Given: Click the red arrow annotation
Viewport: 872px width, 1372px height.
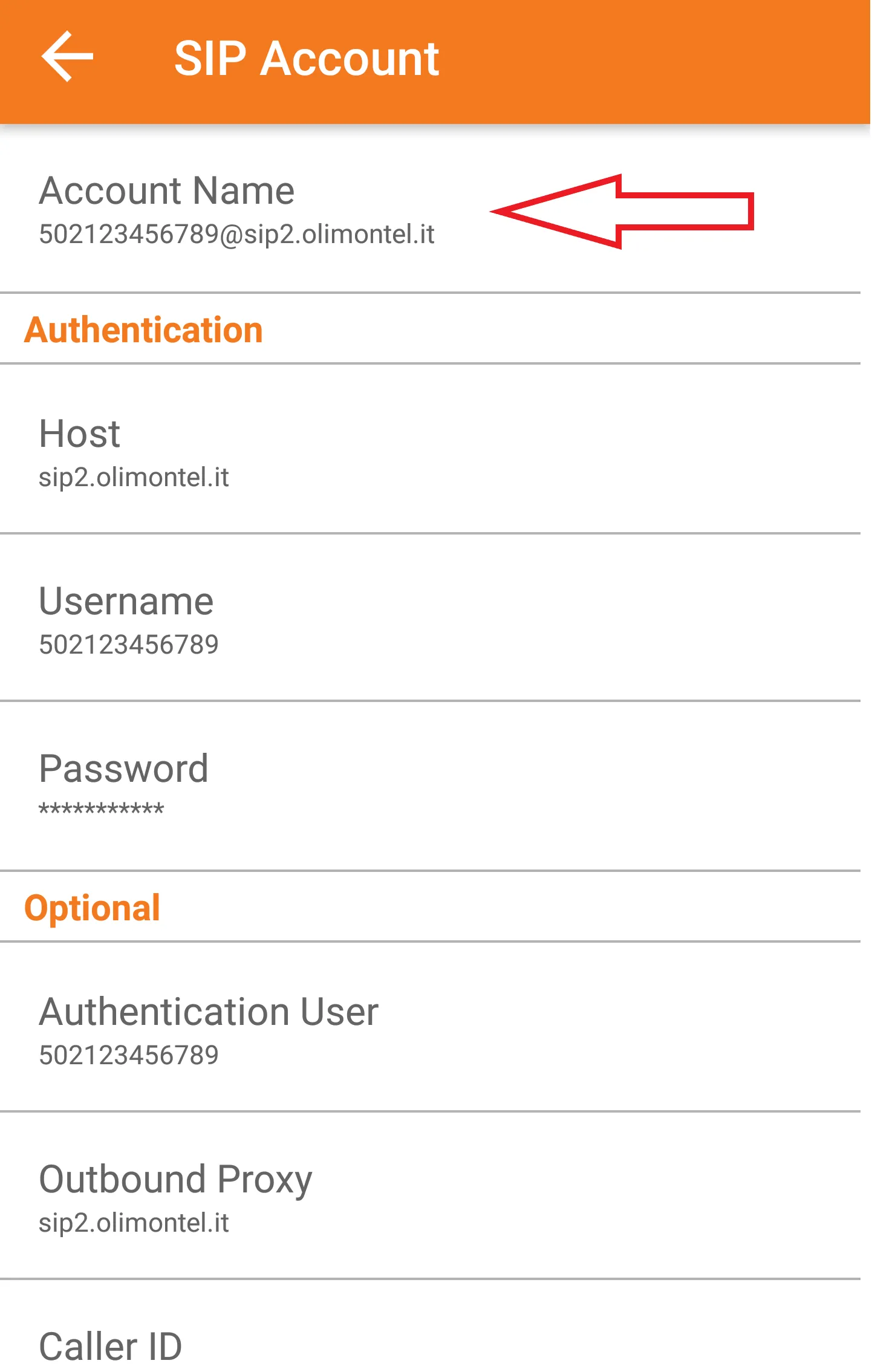Looking at the screenshot, I should [x=623, y=212].
